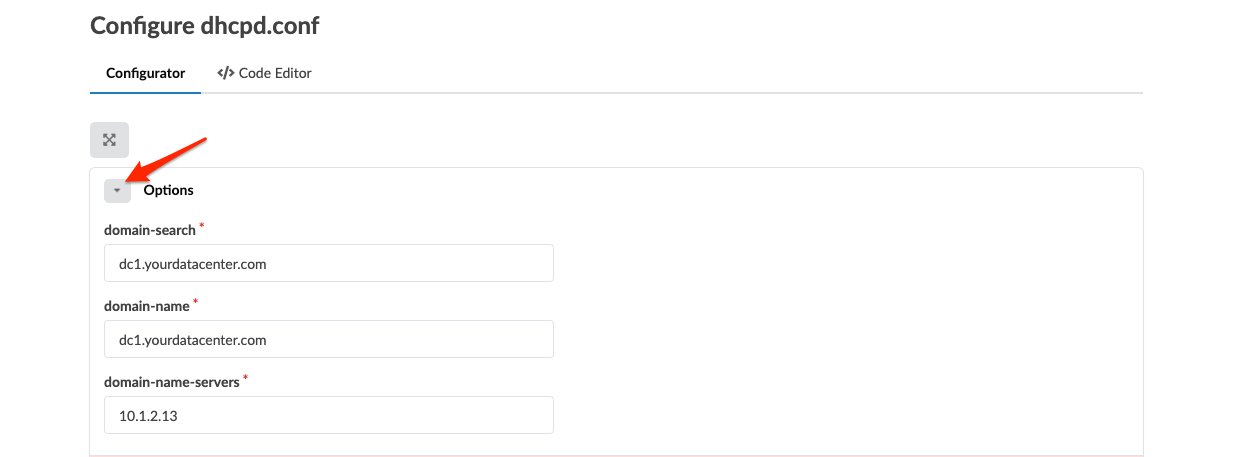This screenshot has width=1237, height=457.
Task: Click the gray divider line under tabs
Action: (x=700, y=93)
